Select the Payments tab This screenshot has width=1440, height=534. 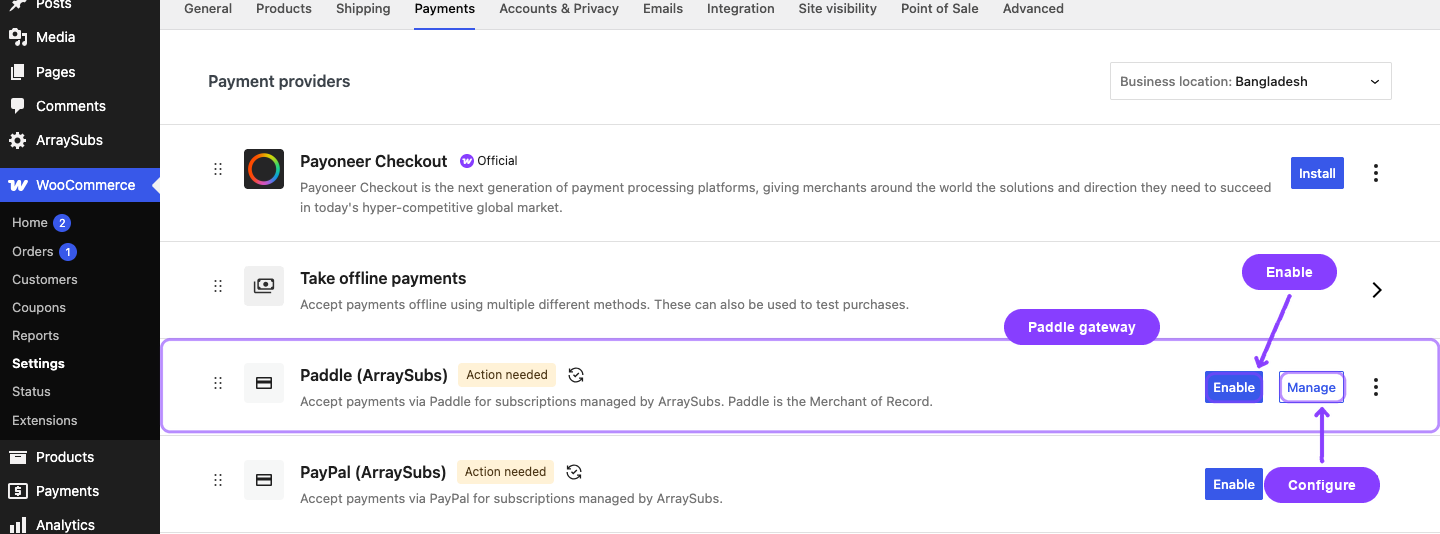[444, 9]
